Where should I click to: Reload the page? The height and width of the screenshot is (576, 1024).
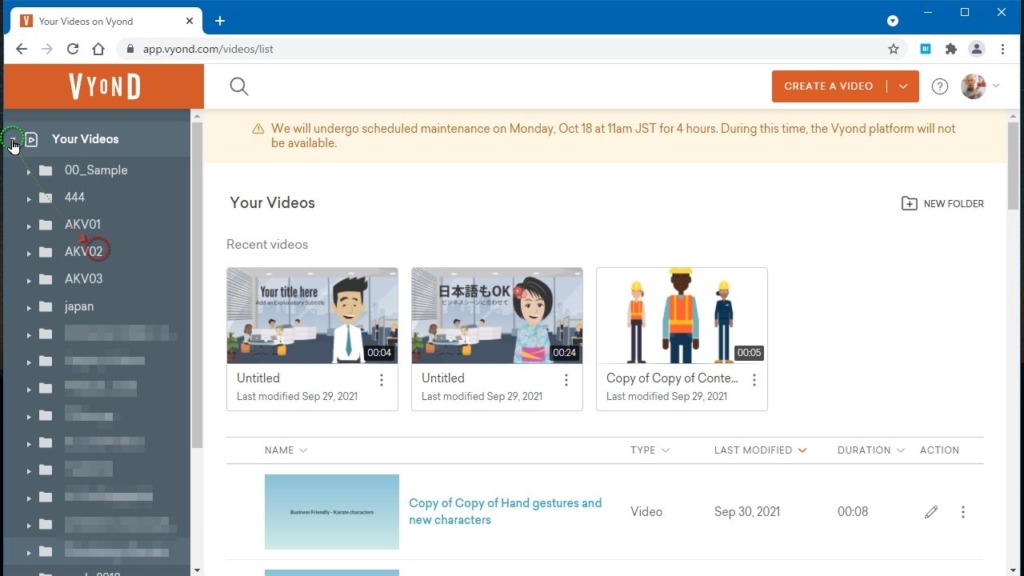coord(72,49)
